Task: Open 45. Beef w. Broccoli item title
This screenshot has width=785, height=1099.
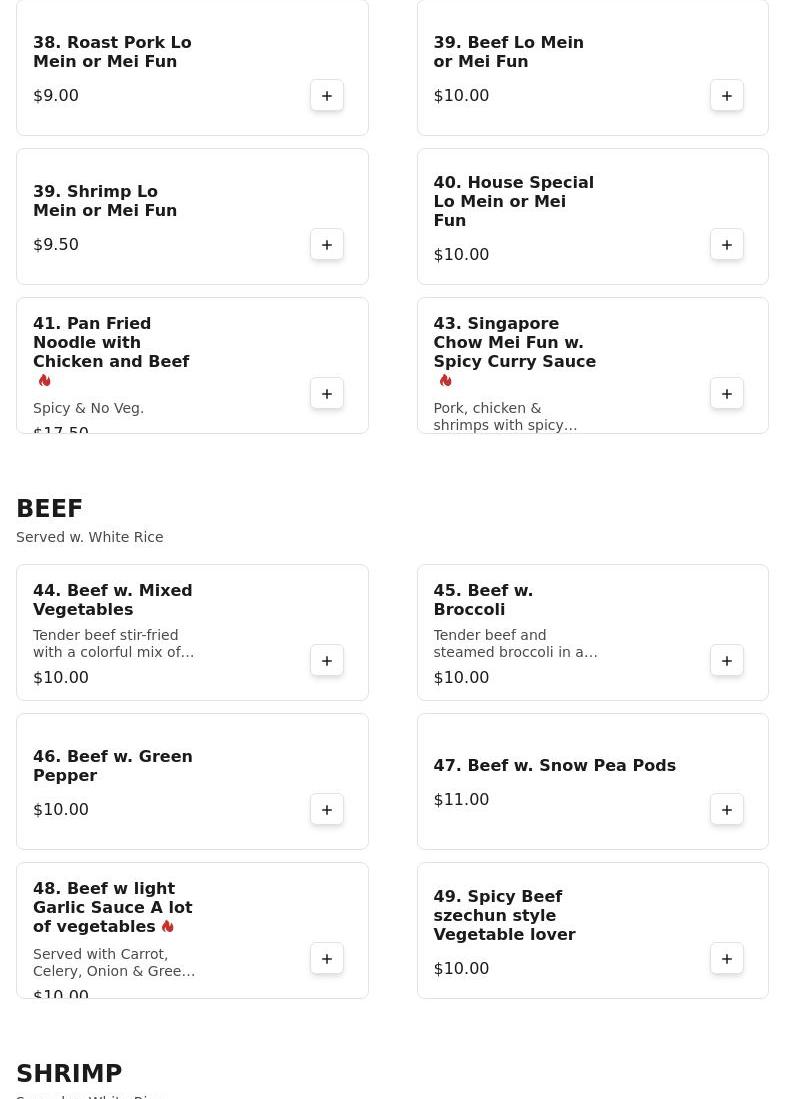Action: [x=483, y=600]
